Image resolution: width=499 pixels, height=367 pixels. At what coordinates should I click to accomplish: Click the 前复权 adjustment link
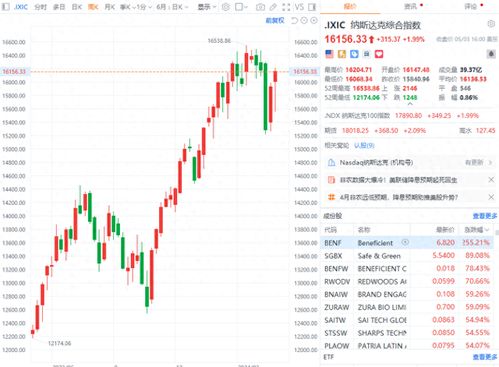(275, 21)
